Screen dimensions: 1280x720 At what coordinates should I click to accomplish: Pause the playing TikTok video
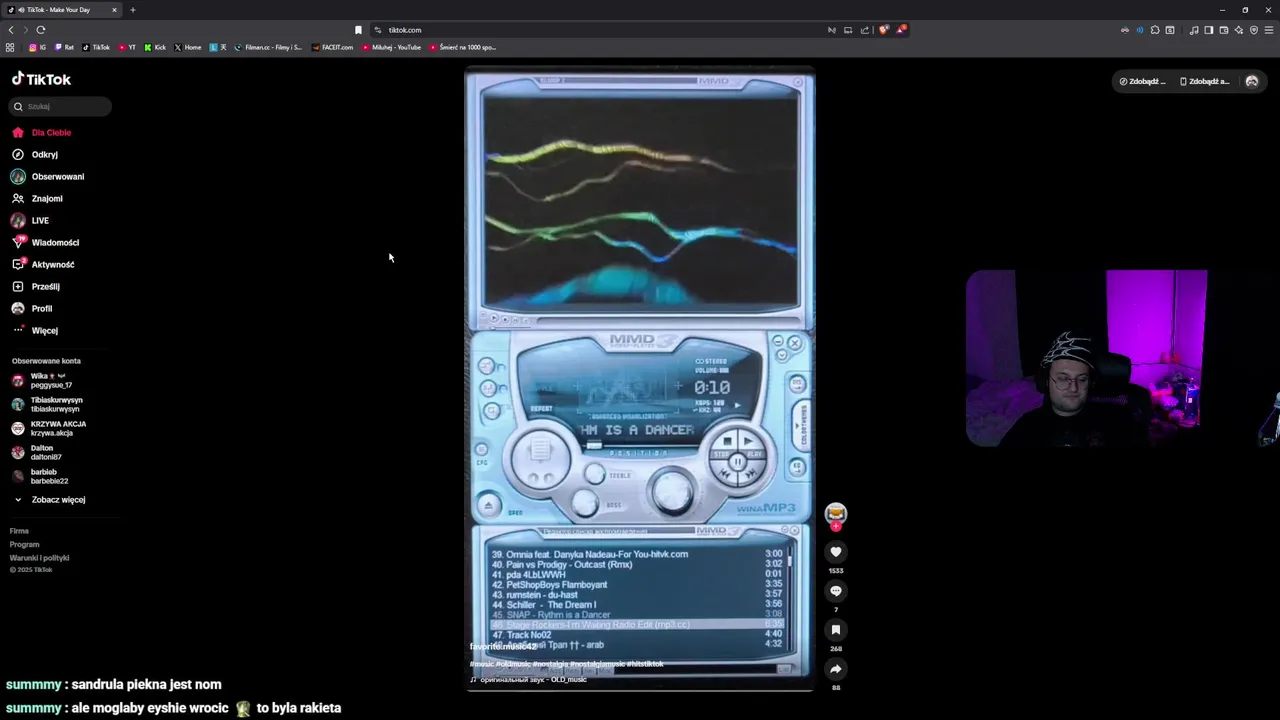click(640, 380)
